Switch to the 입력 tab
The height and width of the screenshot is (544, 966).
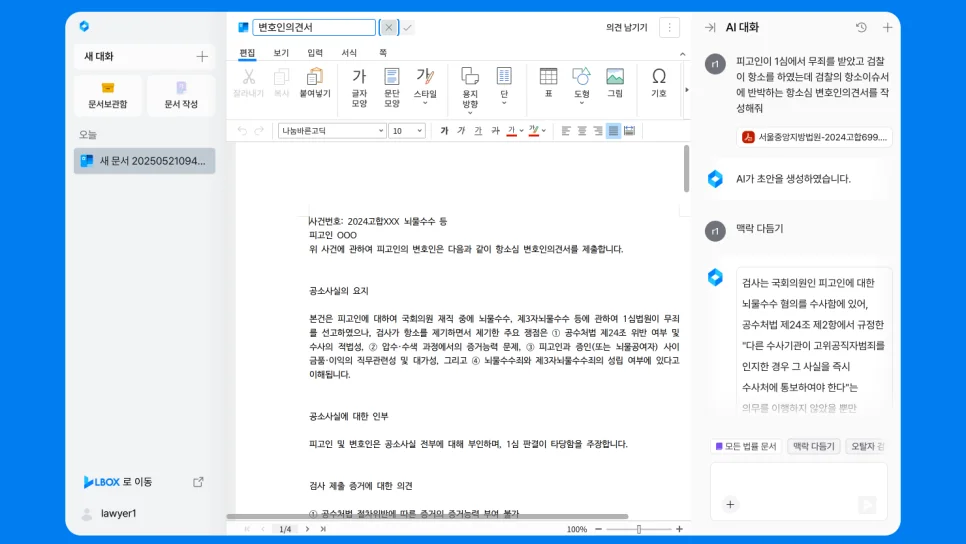[x=315, y=53]
